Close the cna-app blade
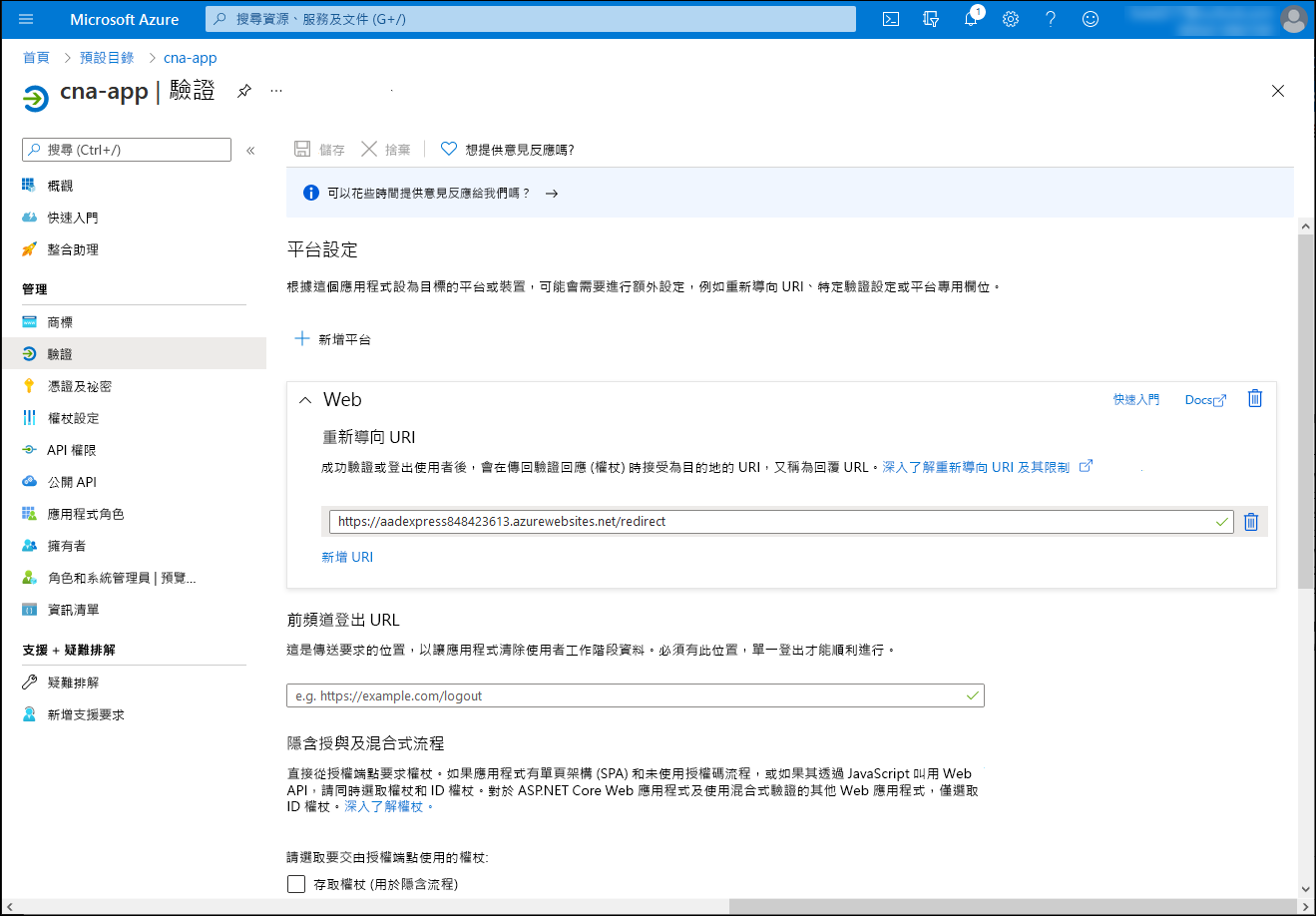Viewport: 1316px width, 916px height. tap(1278, 91)
